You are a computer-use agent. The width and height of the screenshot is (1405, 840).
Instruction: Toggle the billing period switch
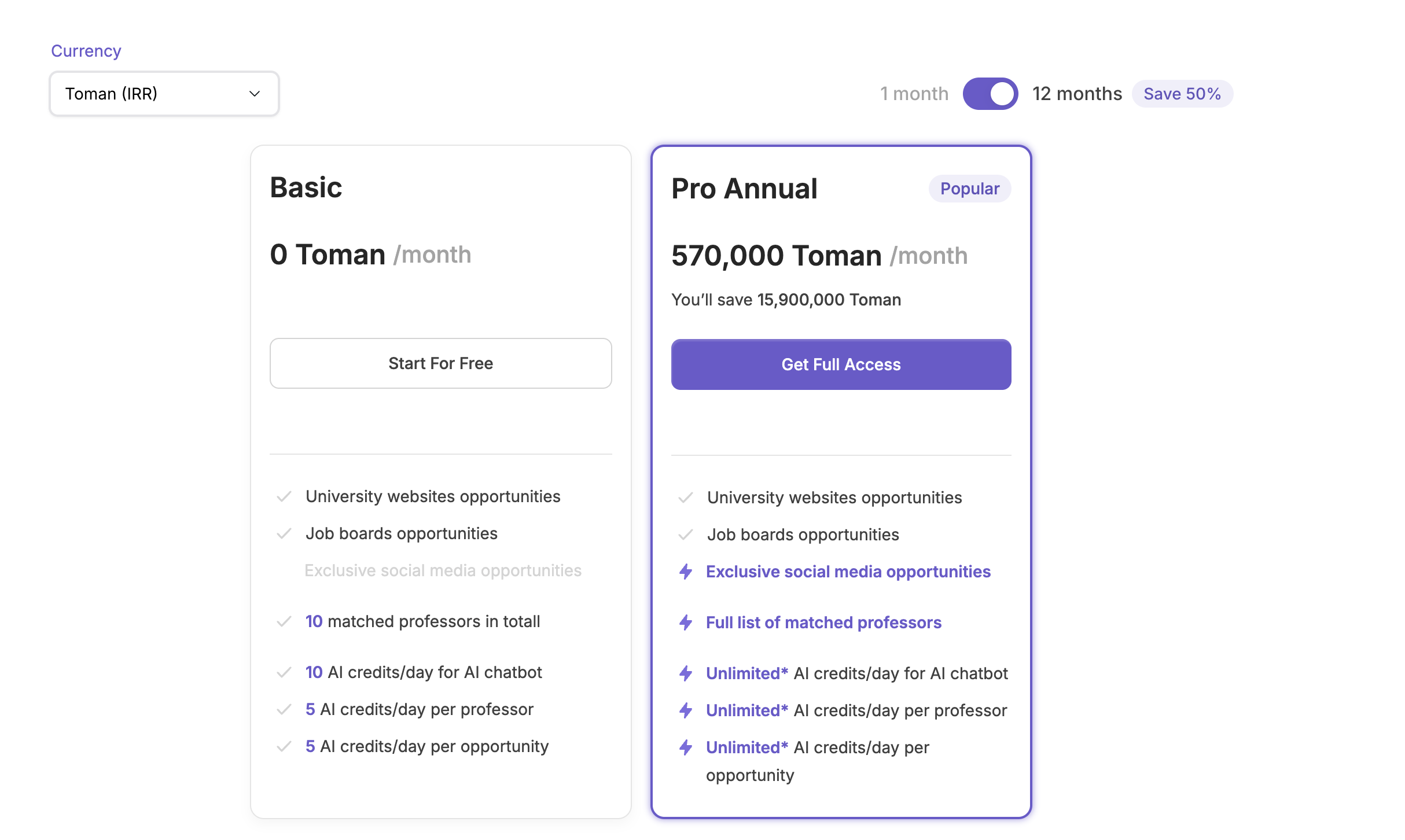[x=990, y=94]
